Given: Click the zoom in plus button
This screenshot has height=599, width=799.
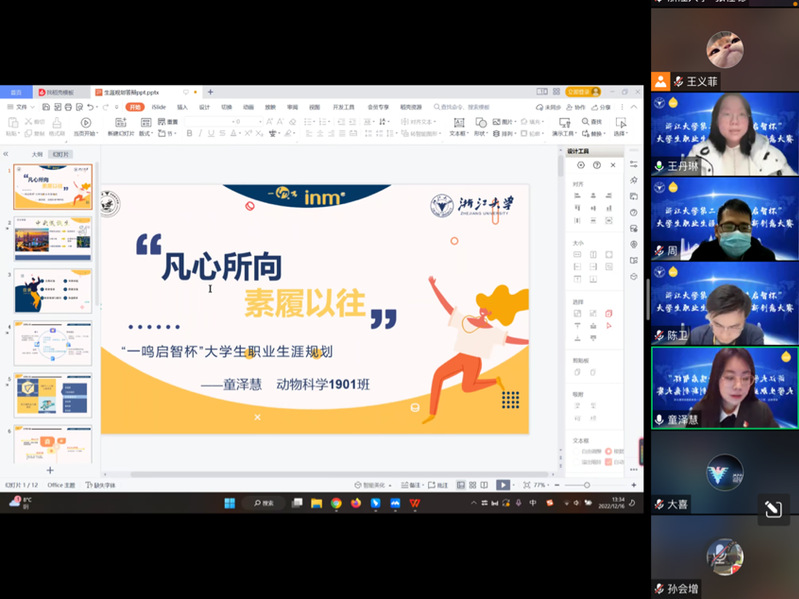Looking at the screenshot, I should 634,485.
